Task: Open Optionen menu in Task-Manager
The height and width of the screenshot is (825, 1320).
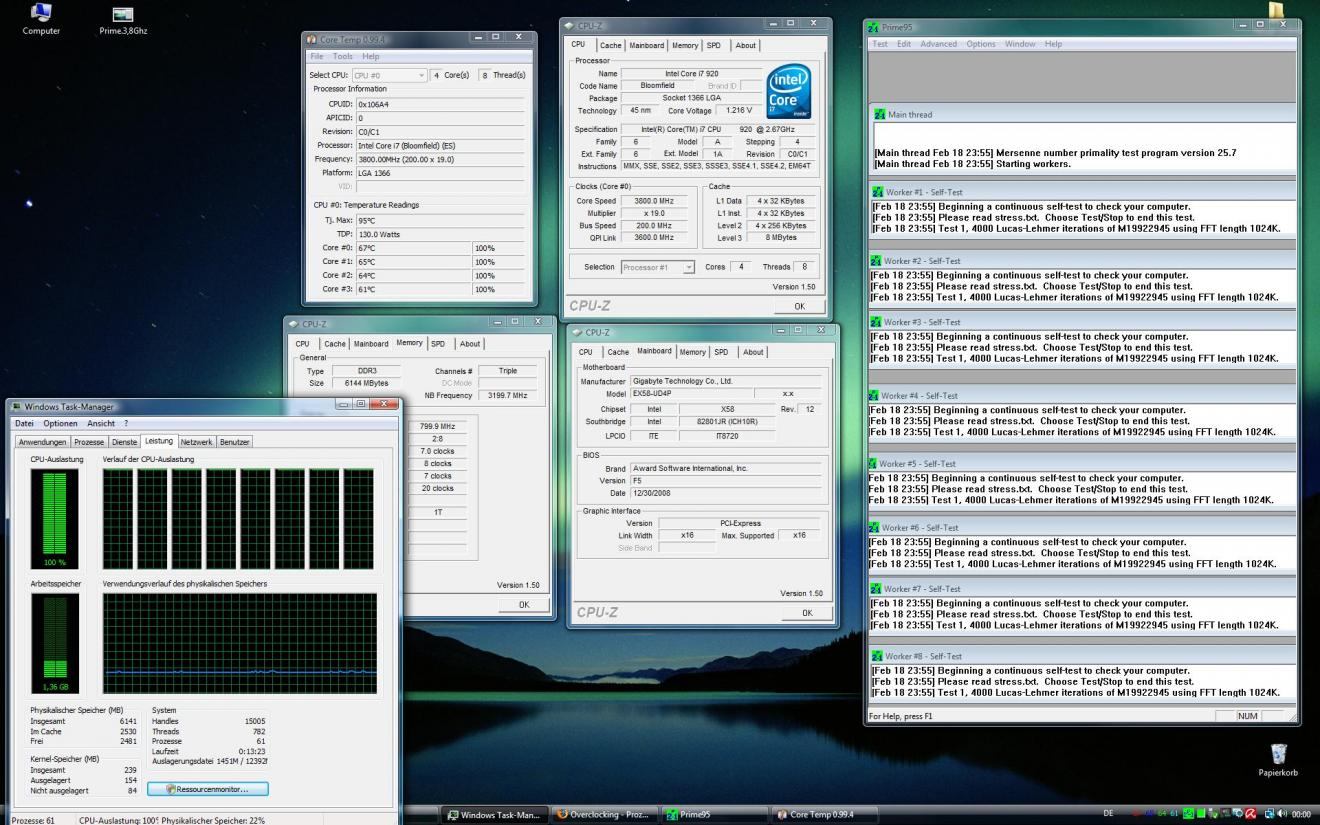Action: pyautogui.click(x=60, y=424)
